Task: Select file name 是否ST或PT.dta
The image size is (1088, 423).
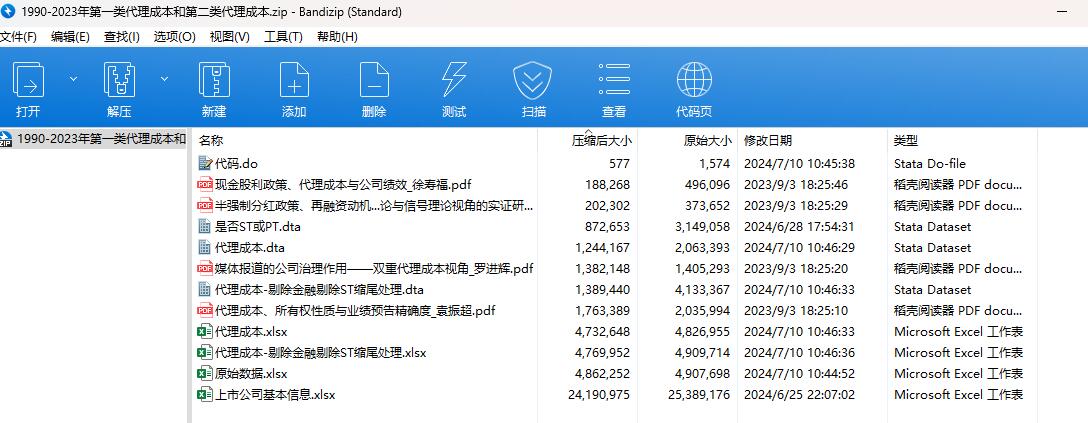Action: (x=257, y=226)
